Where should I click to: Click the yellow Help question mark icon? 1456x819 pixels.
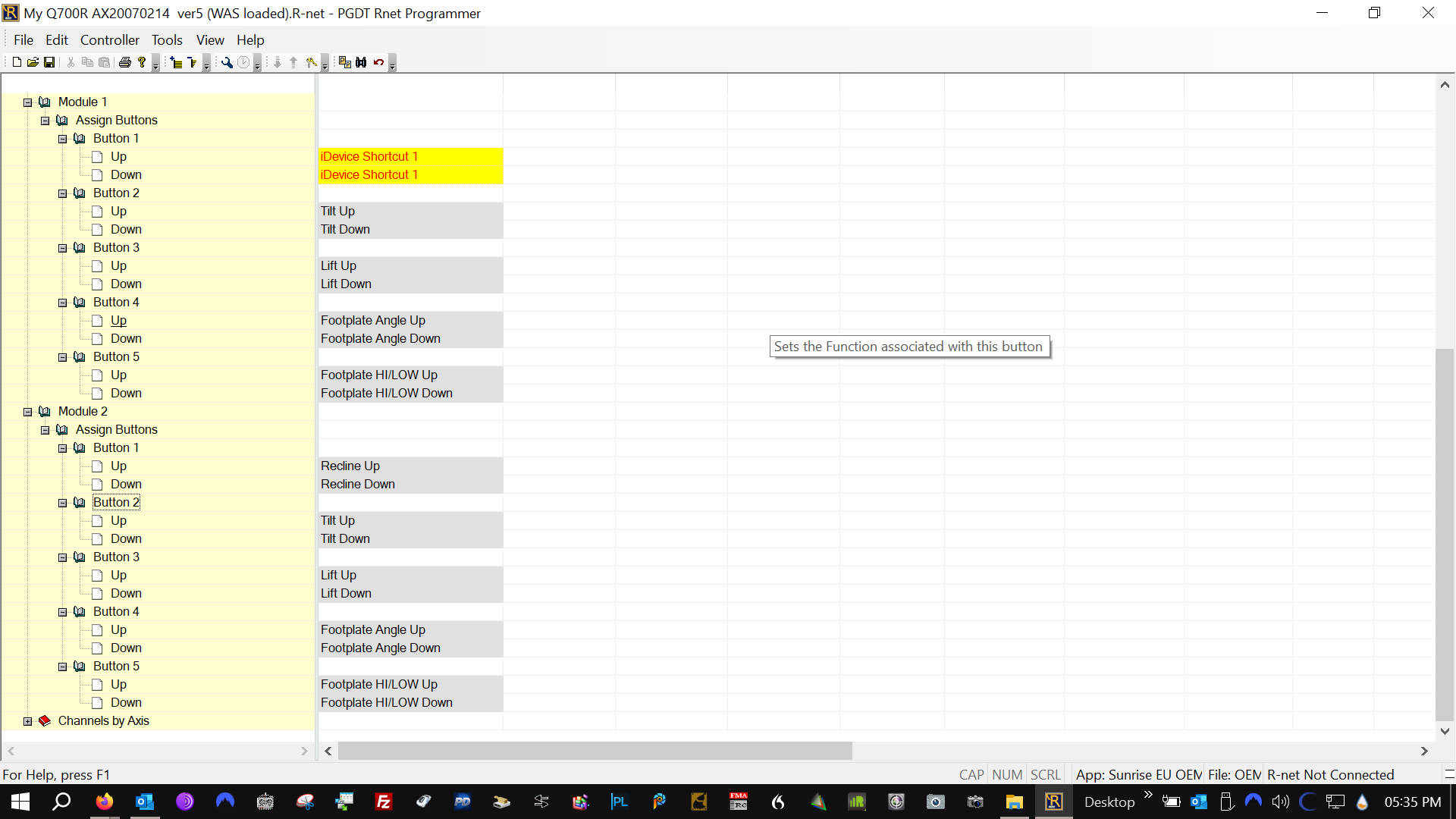(142, 62)
